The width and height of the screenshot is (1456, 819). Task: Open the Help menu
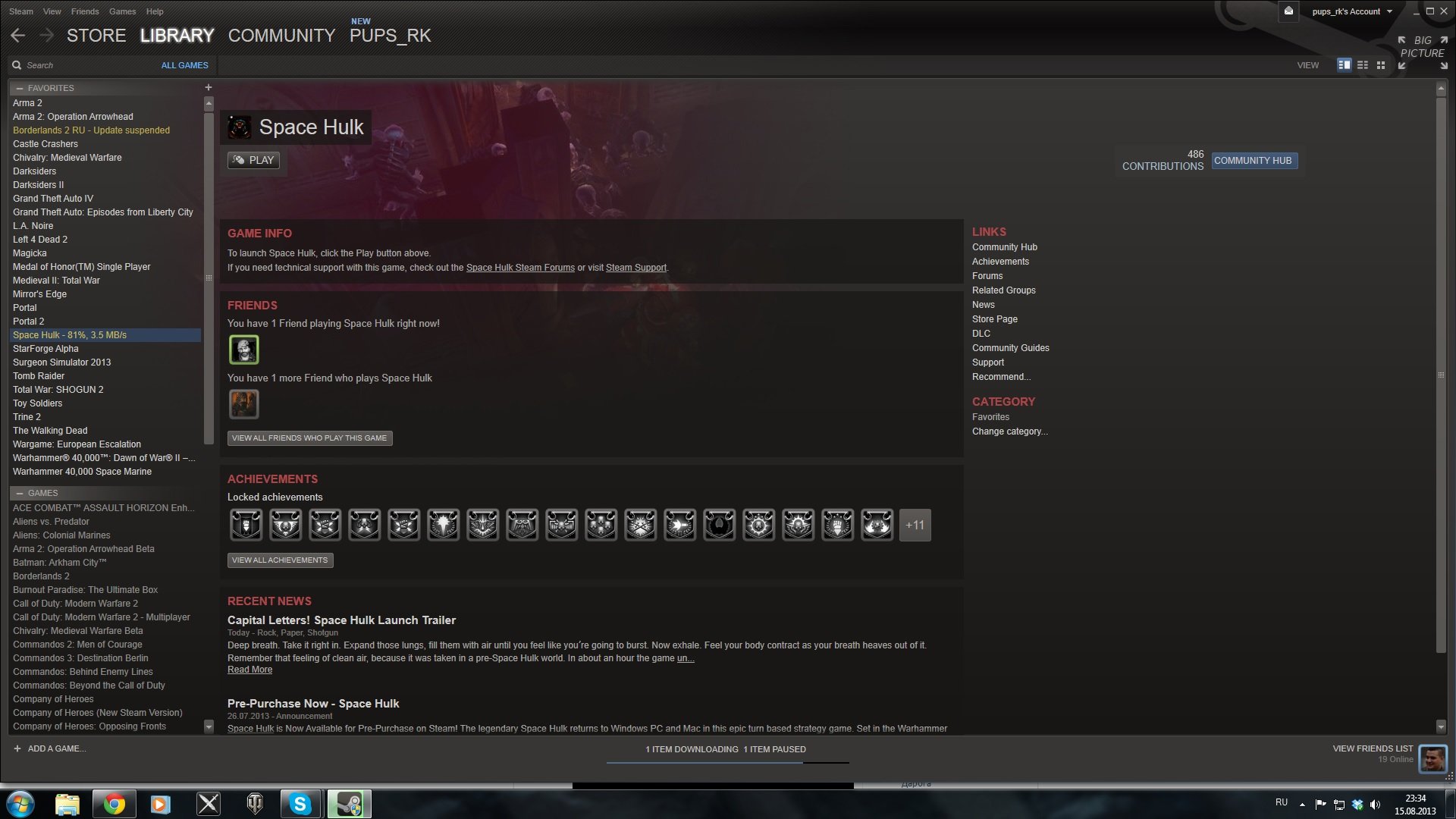pos(155,11)
